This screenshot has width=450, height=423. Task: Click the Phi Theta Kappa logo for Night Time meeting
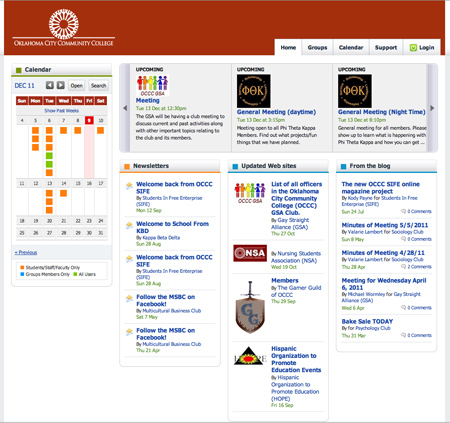(x=355, y=91)
